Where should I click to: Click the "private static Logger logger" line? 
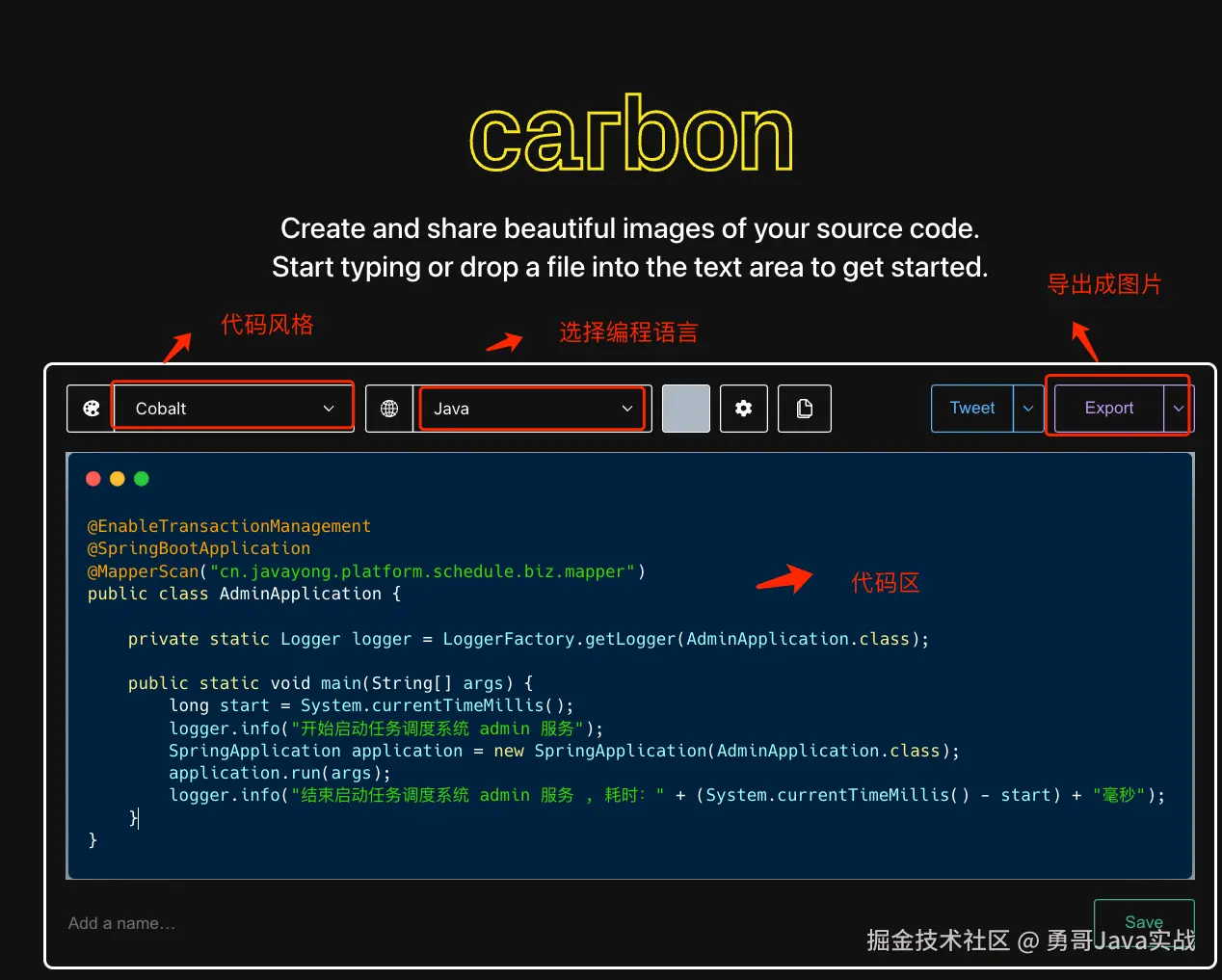[x=528, y=639]
